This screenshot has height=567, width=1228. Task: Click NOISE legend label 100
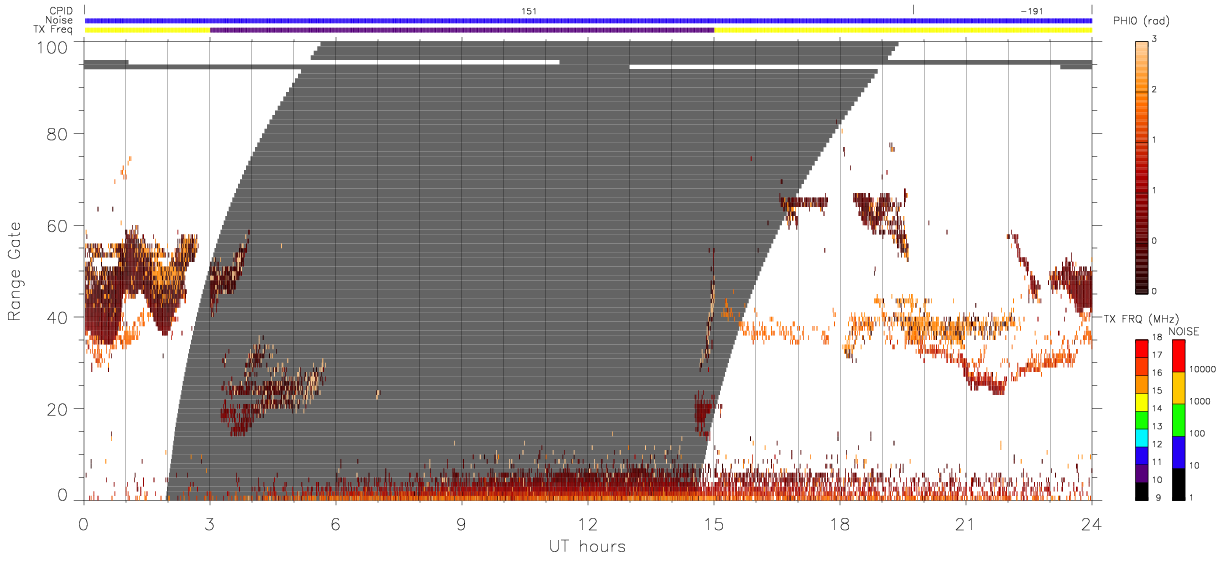(x=1199, y=433)
